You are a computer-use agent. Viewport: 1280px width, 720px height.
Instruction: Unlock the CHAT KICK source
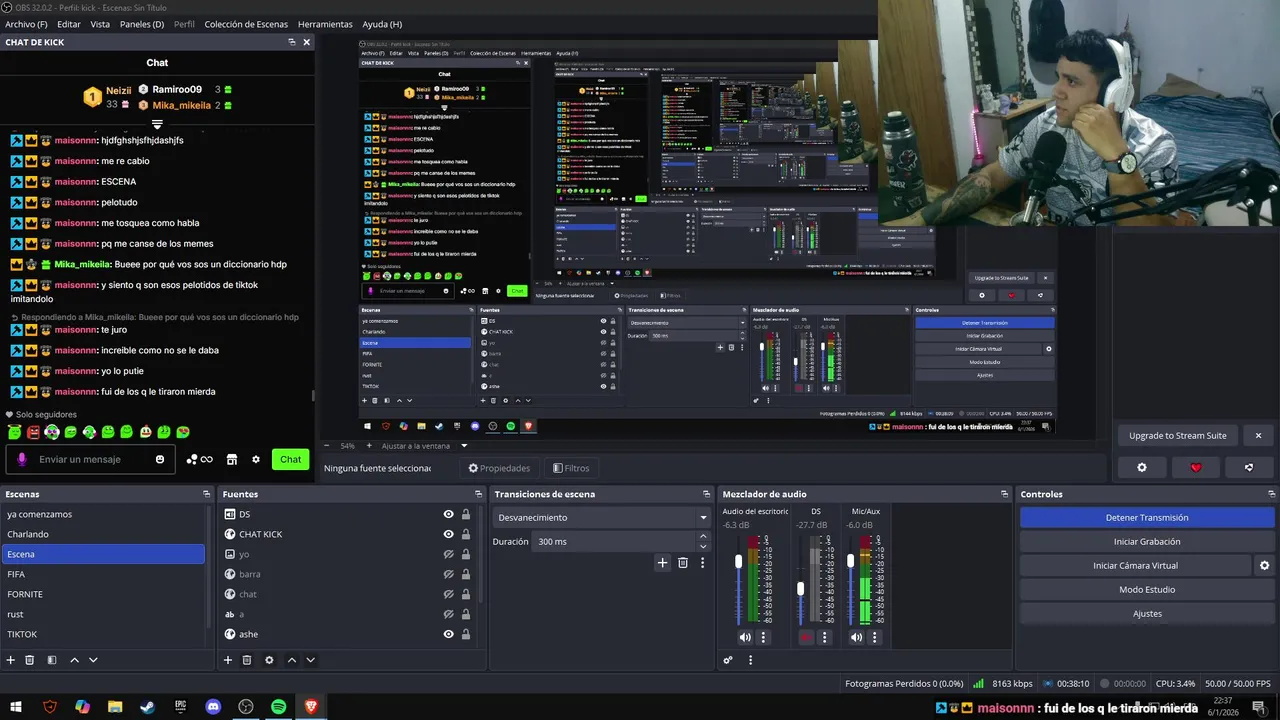(466, 534)
